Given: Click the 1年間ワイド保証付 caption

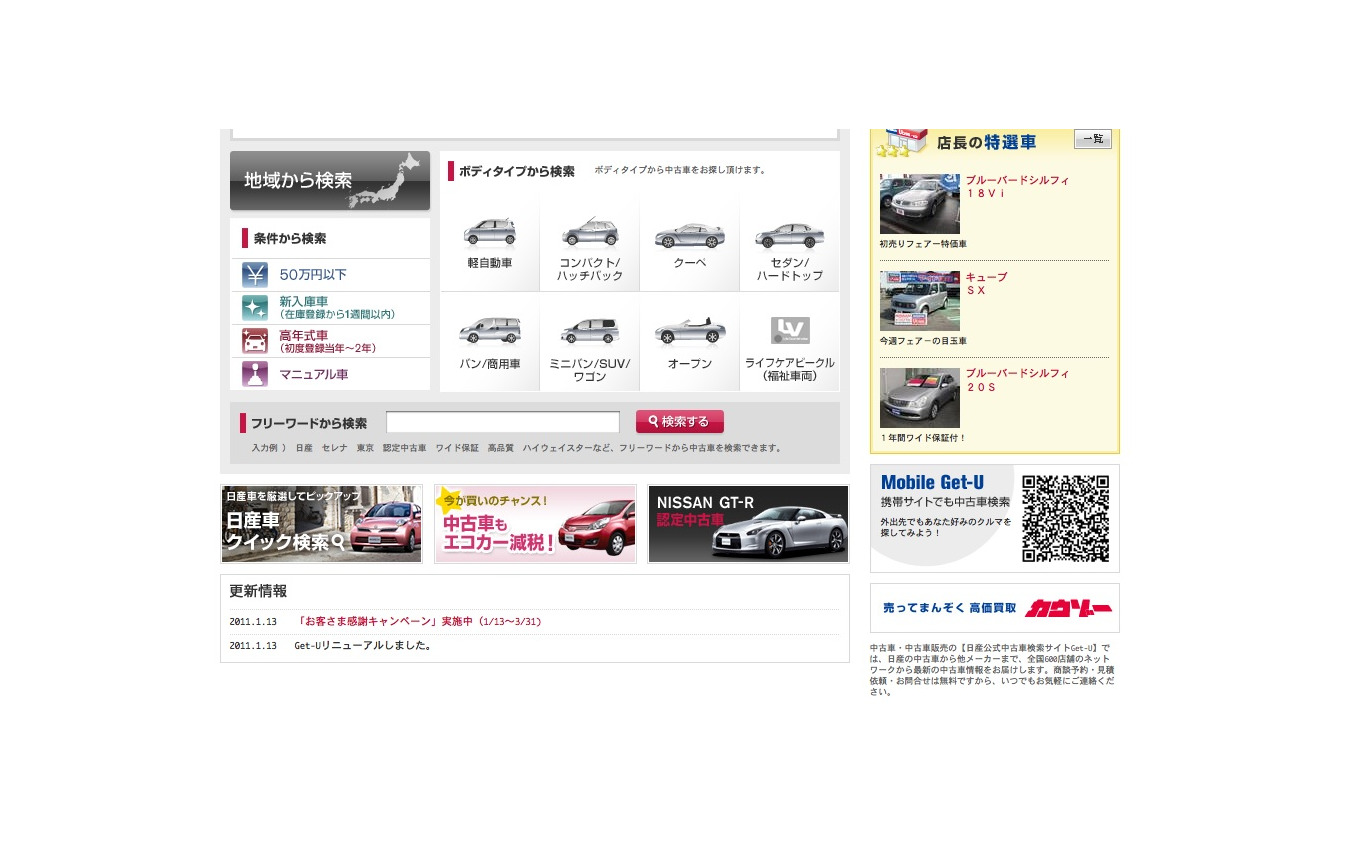Looking at the screenshot, I should point(924,438).
